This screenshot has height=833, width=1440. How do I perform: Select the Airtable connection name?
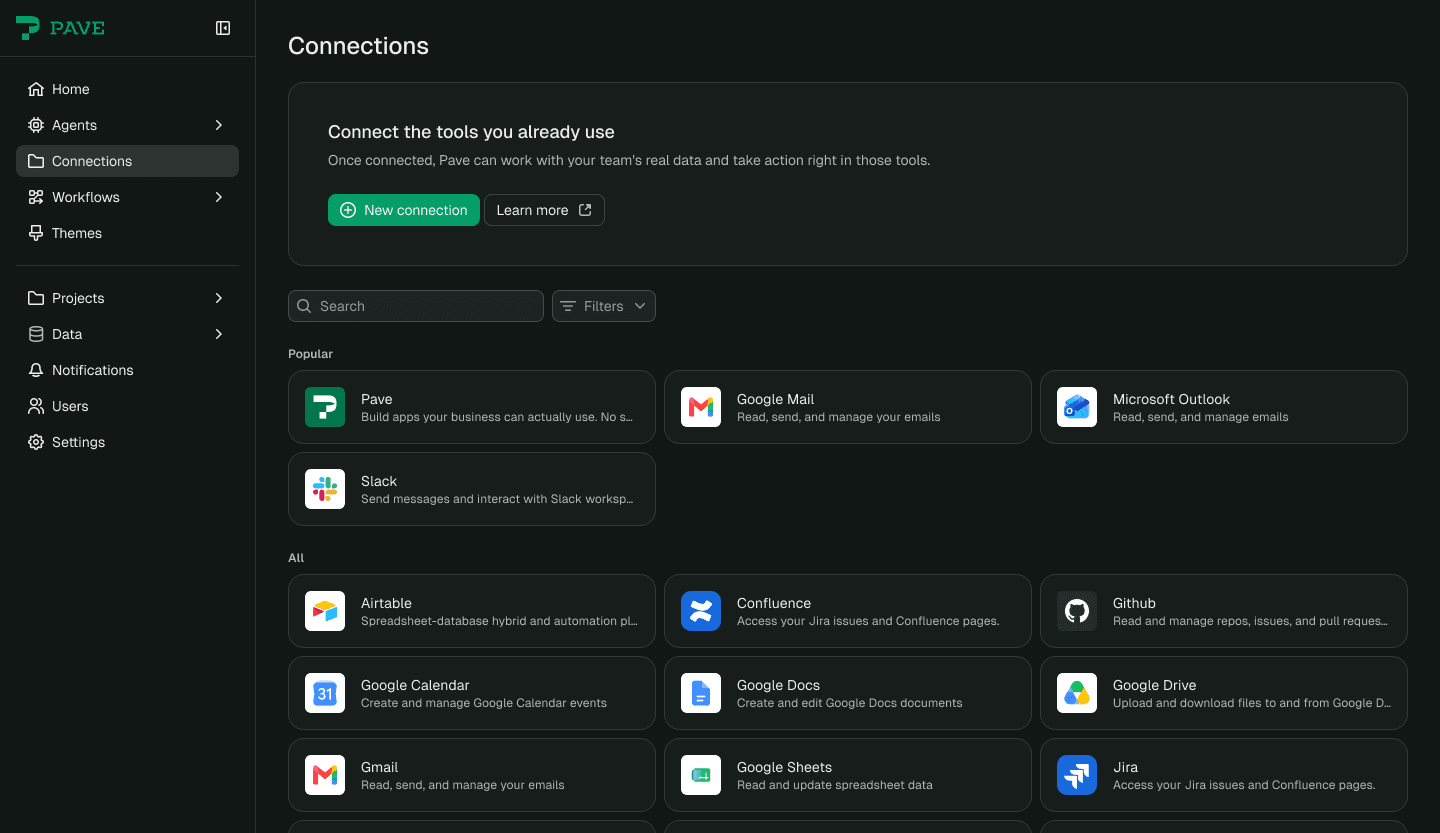click(386, 603)
